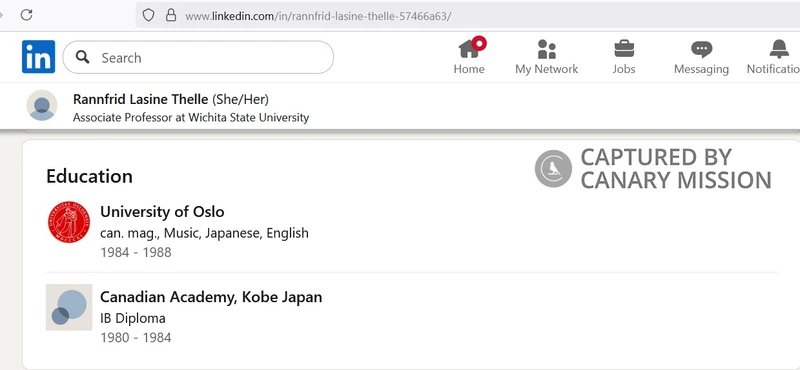Open the University of Oslo school link

point(162,211)
